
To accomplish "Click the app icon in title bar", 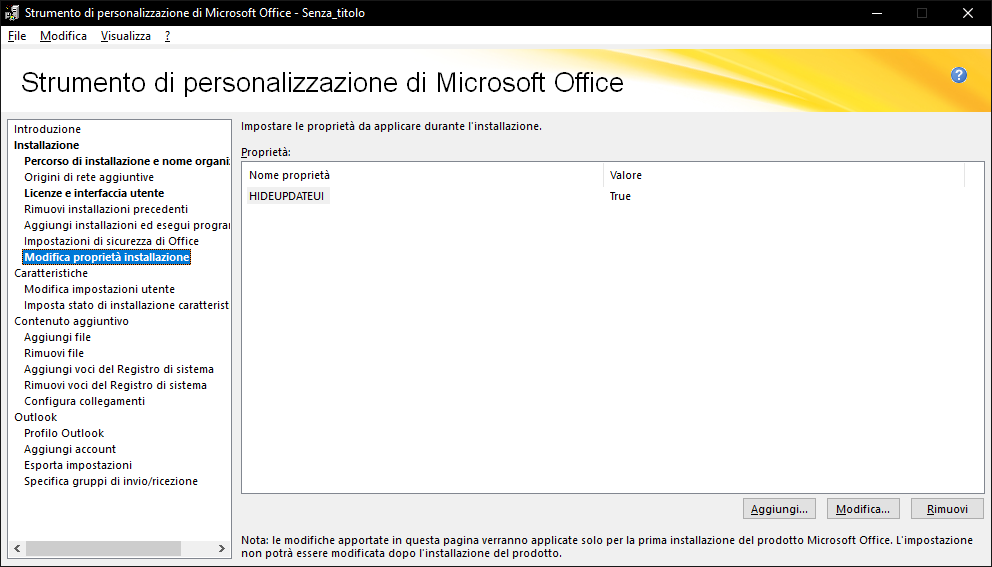I will pyautogui.click(x=12, y=13).
